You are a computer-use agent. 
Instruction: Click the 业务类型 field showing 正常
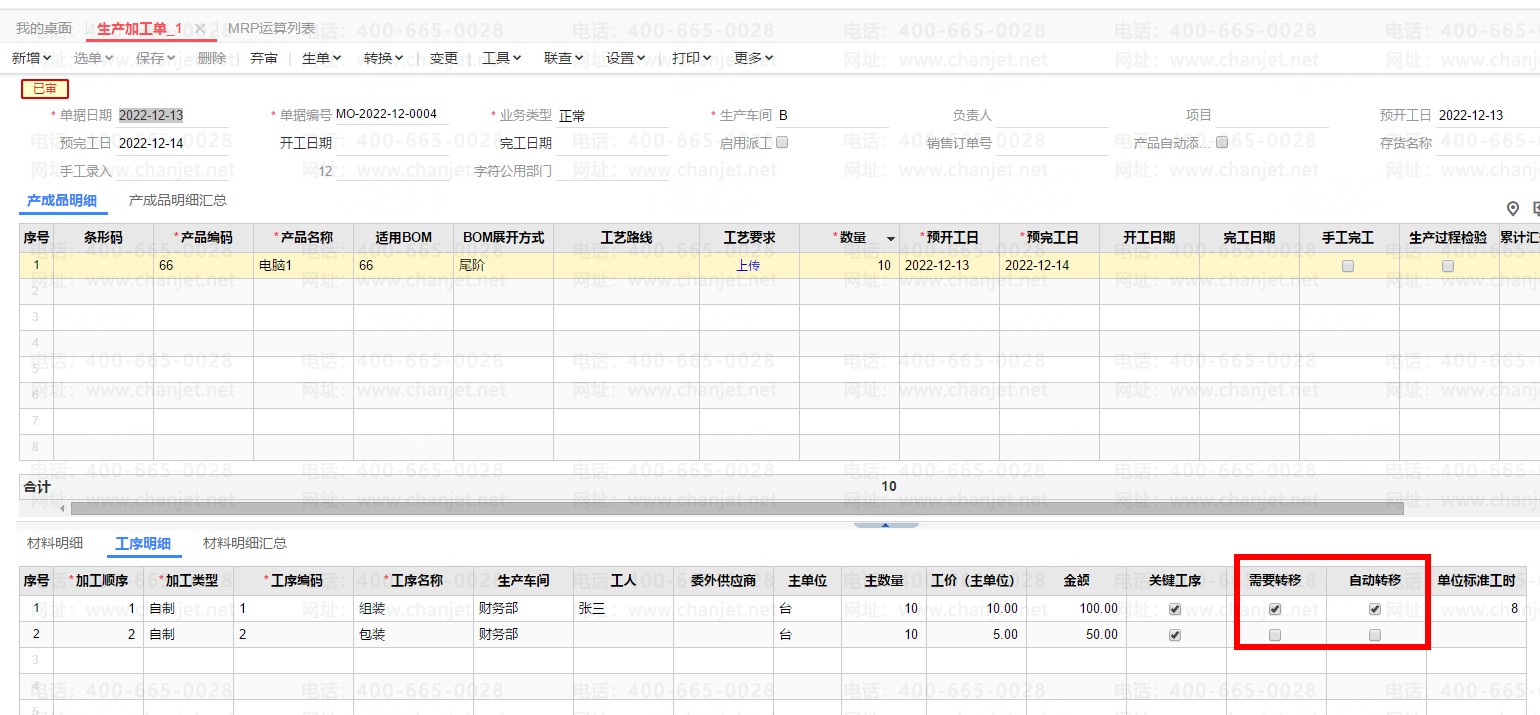[613, 116]
